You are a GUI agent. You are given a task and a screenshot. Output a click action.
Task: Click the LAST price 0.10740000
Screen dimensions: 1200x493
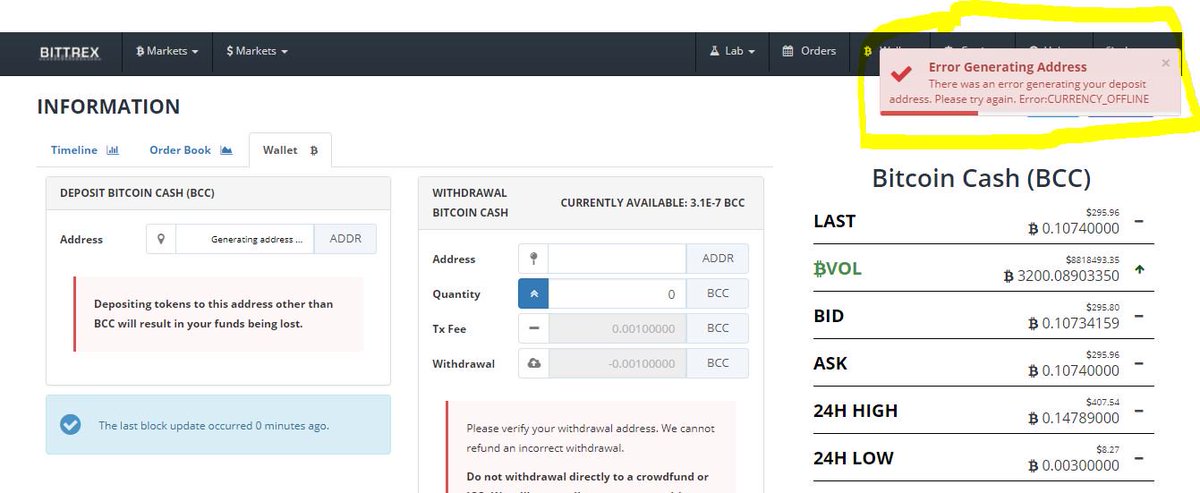point(1074,228)
